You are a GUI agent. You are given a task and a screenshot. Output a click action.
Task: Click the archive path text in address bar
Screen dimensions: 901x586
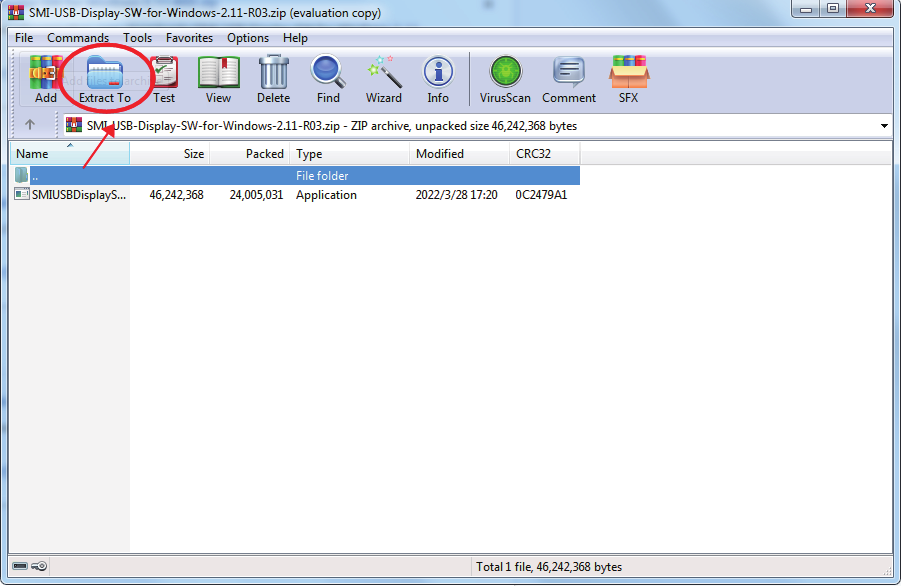point(332,126)
